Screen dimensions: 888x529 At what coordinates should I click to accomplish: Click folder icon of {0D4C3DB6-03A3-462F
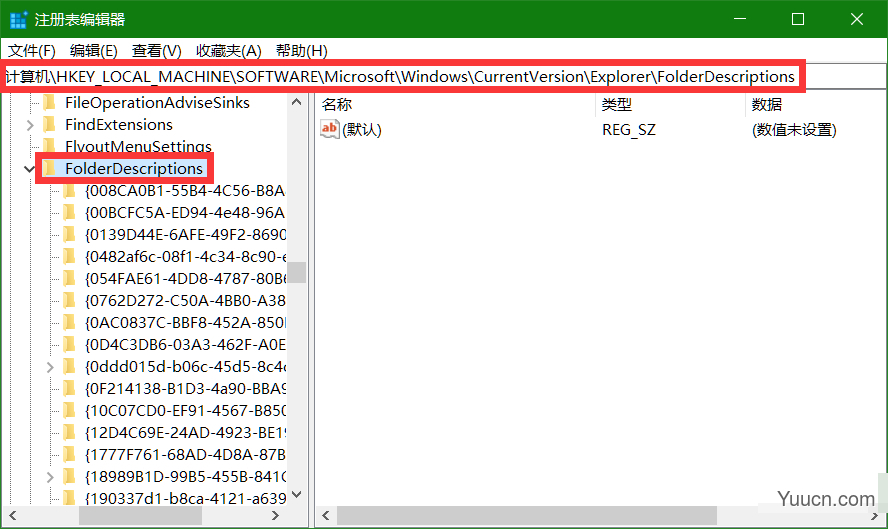coord(69,345)
